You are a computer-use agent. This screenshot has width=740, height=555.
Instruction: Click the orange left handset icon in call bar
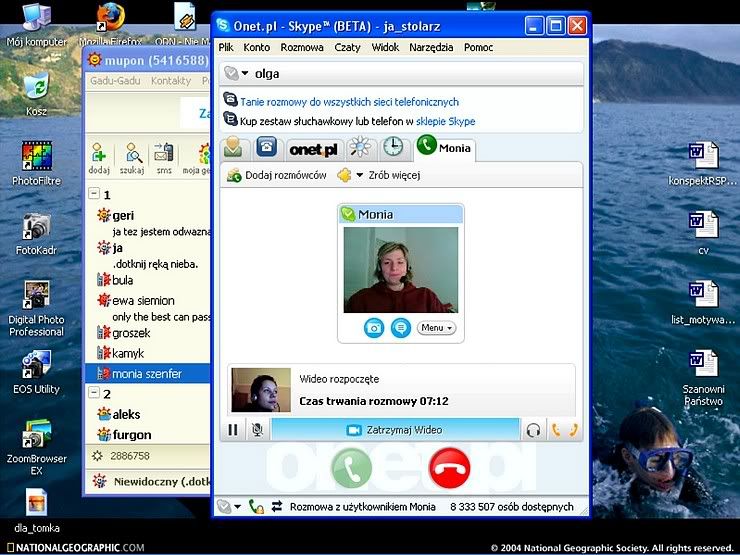coord(556,429)
